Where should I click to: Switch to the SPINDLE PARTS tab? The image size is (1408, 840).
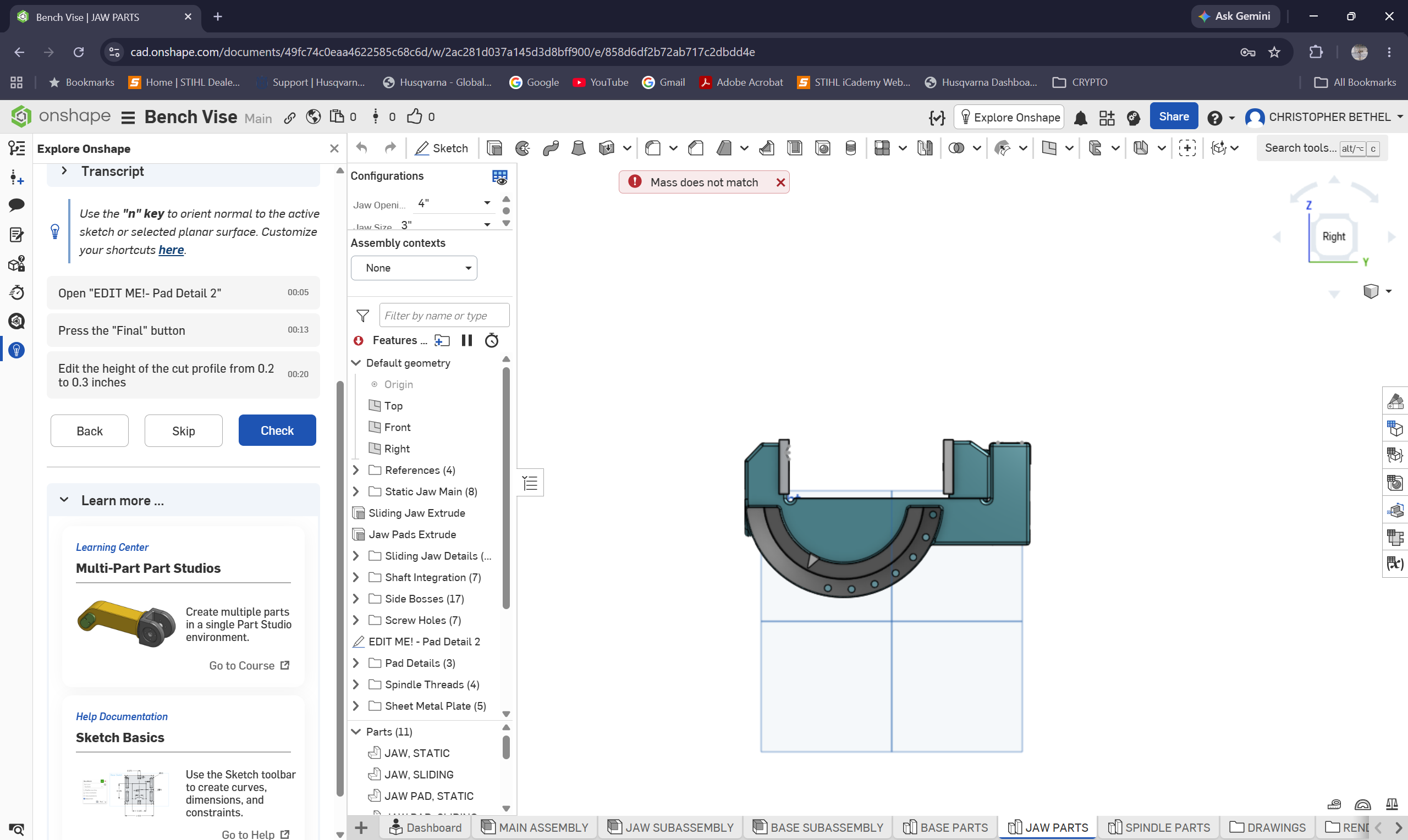pyautogui.click(x=1158, y=827)
